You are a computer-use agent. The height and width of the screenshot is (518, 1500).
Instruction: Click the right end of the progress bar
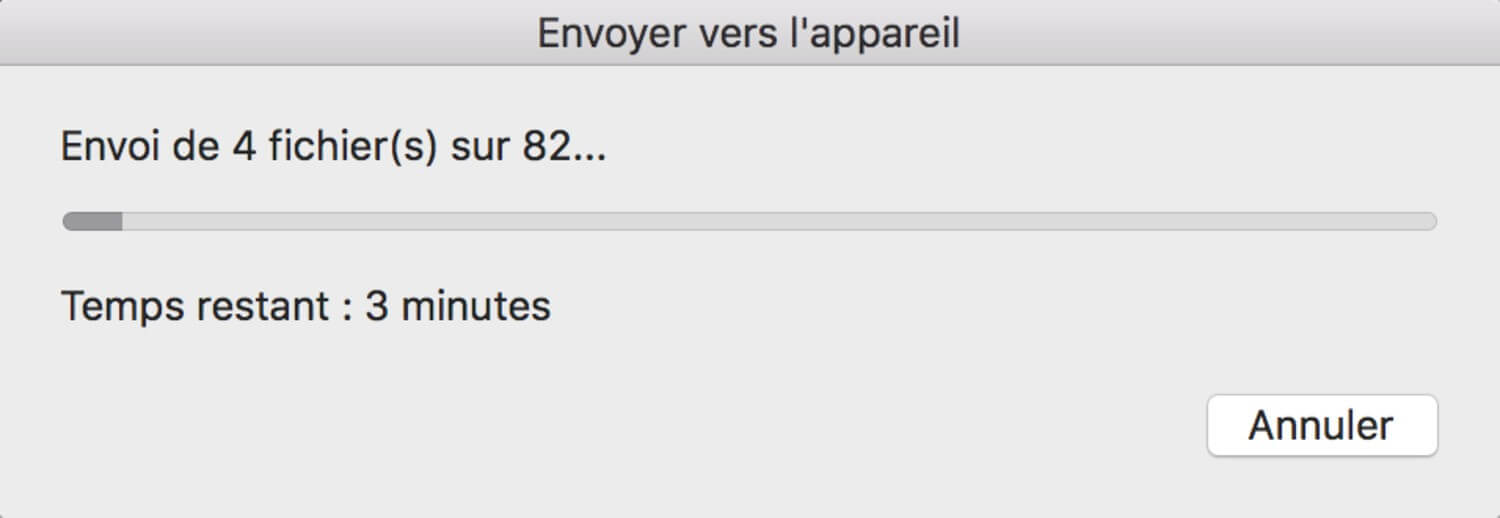pyautogui.click(x=1430, y=221)
